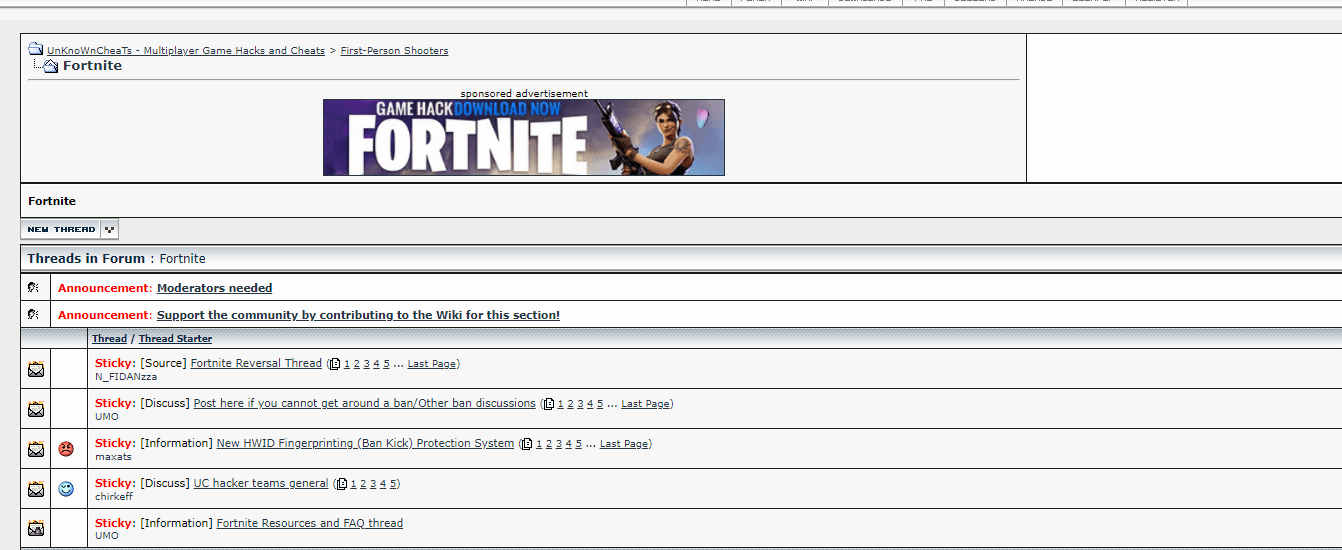Image resolution: width=1342 pixels, height=550 pixels.
Task: Click the Moderators needed announcement icon
Action: point(34,287)
